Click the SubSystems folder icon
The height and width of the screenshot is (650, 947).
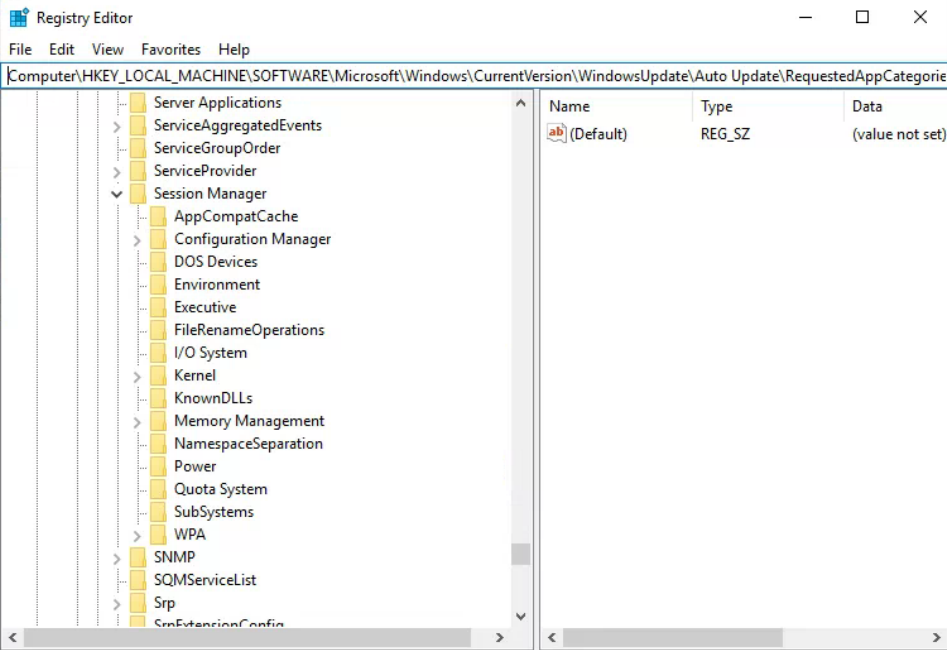click(x=158, y=512)
